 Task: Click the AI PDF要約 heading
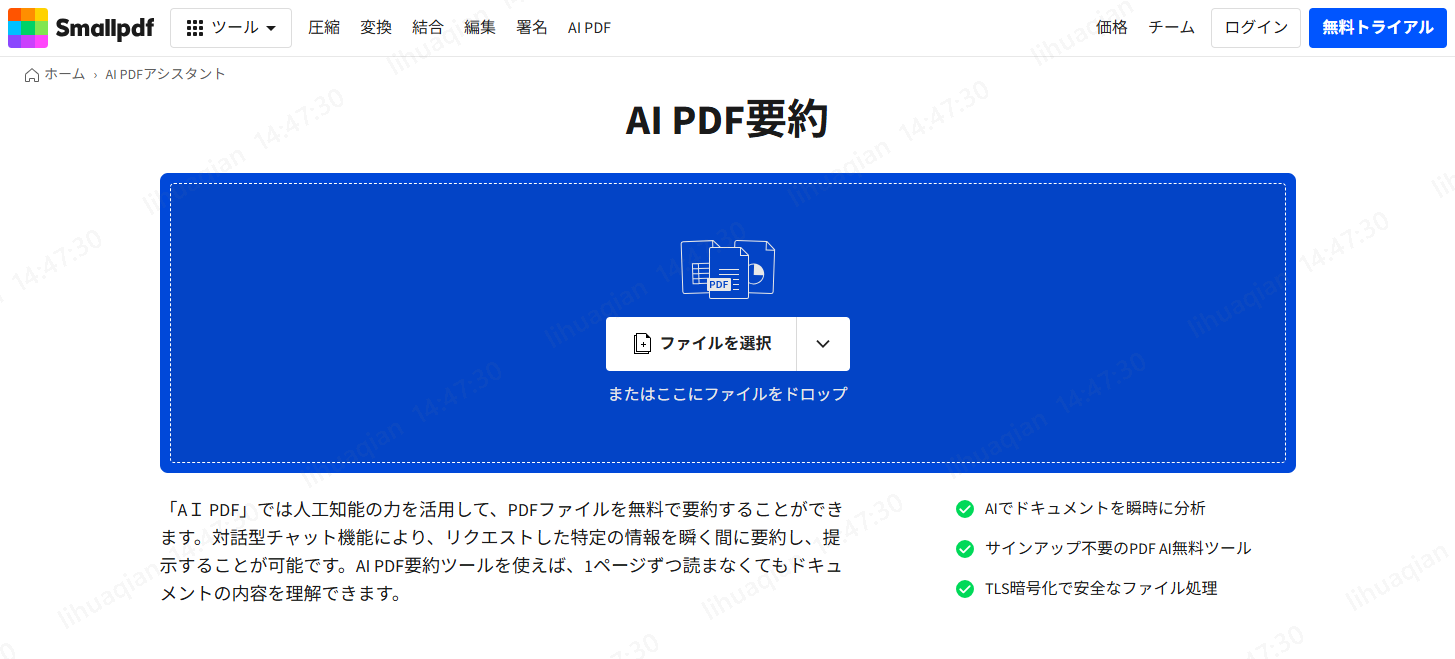point(727,121)
